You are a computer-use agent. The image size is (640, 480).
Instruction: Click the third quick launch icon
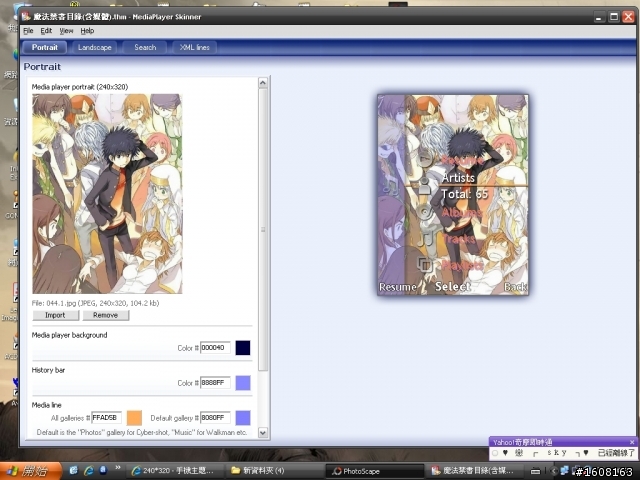click(103, 471)
